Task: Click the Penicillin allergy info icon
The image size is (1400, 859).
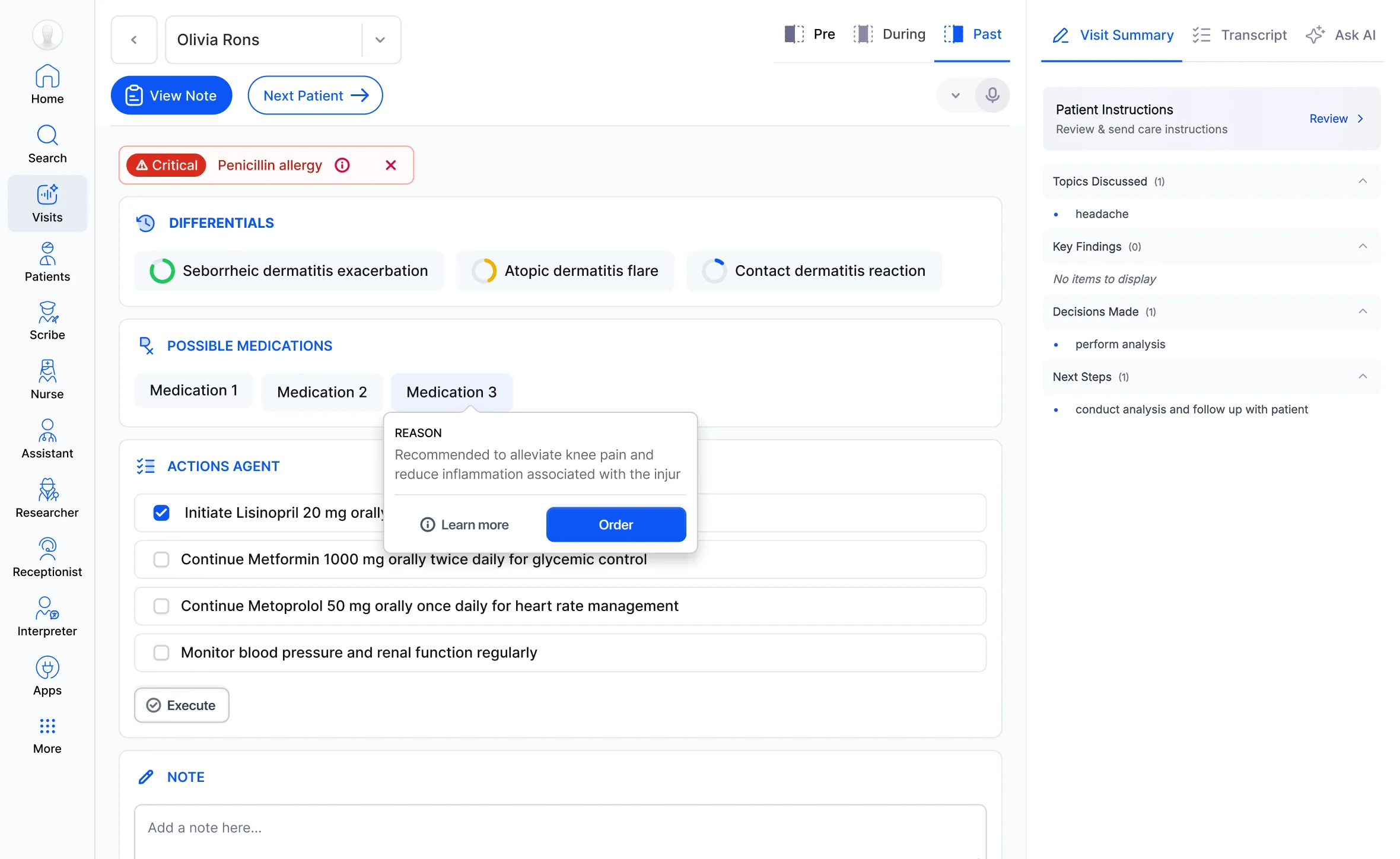Action: pos(342,165)
